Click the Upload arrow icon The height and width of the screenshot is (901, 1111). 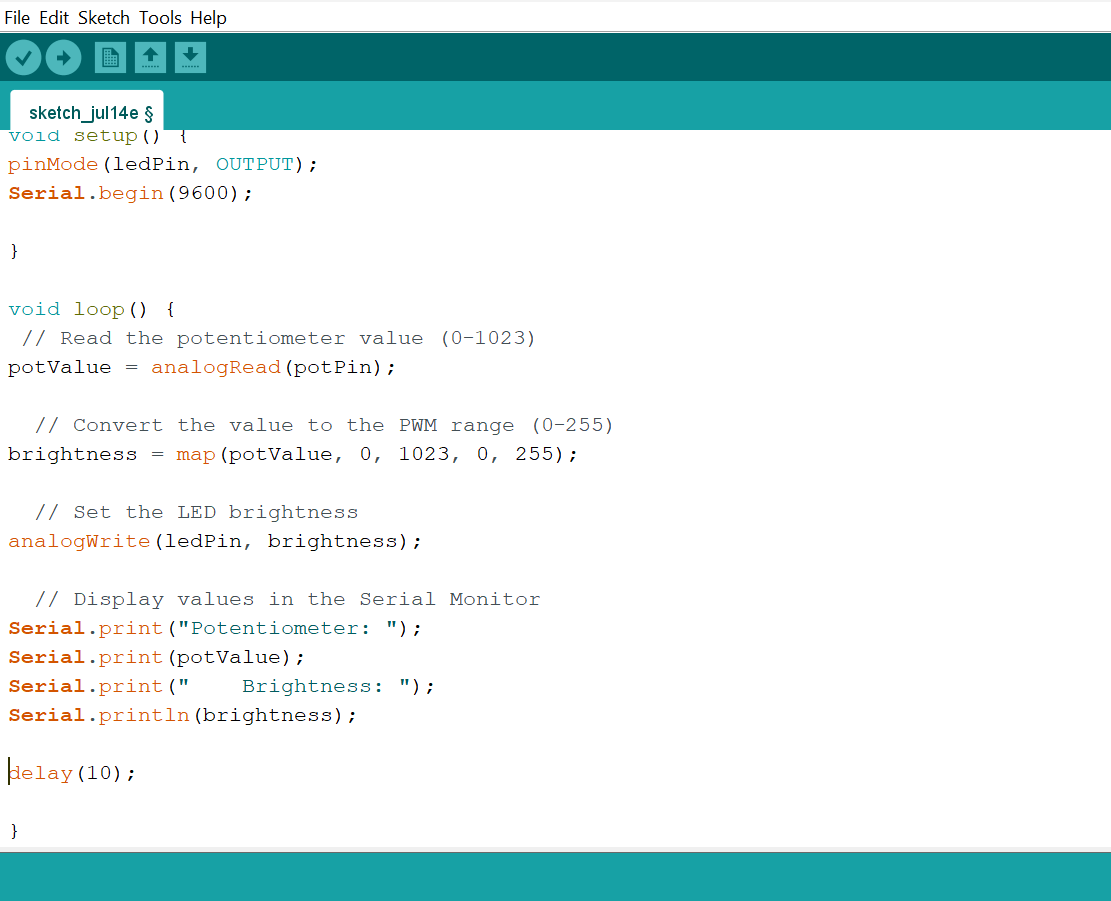[64, 57]
